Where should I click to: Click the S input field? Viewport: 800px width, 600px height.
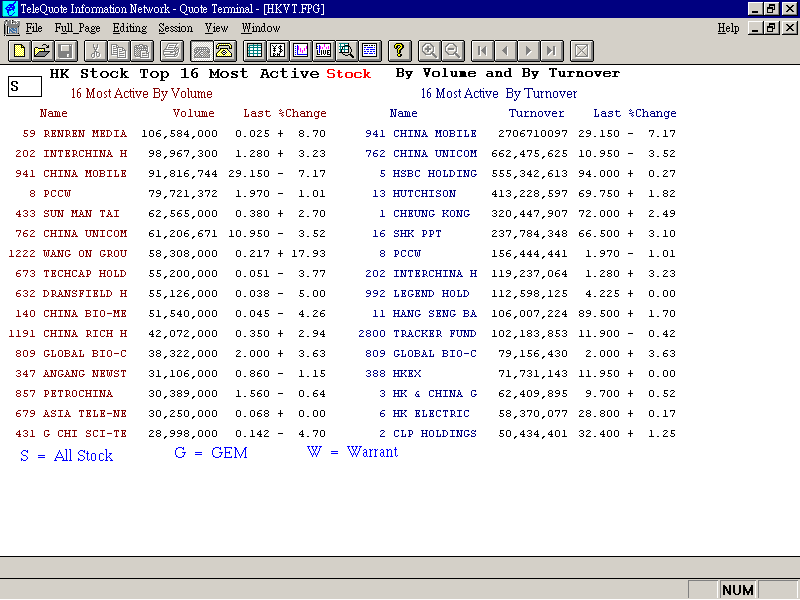click(24, 86)
